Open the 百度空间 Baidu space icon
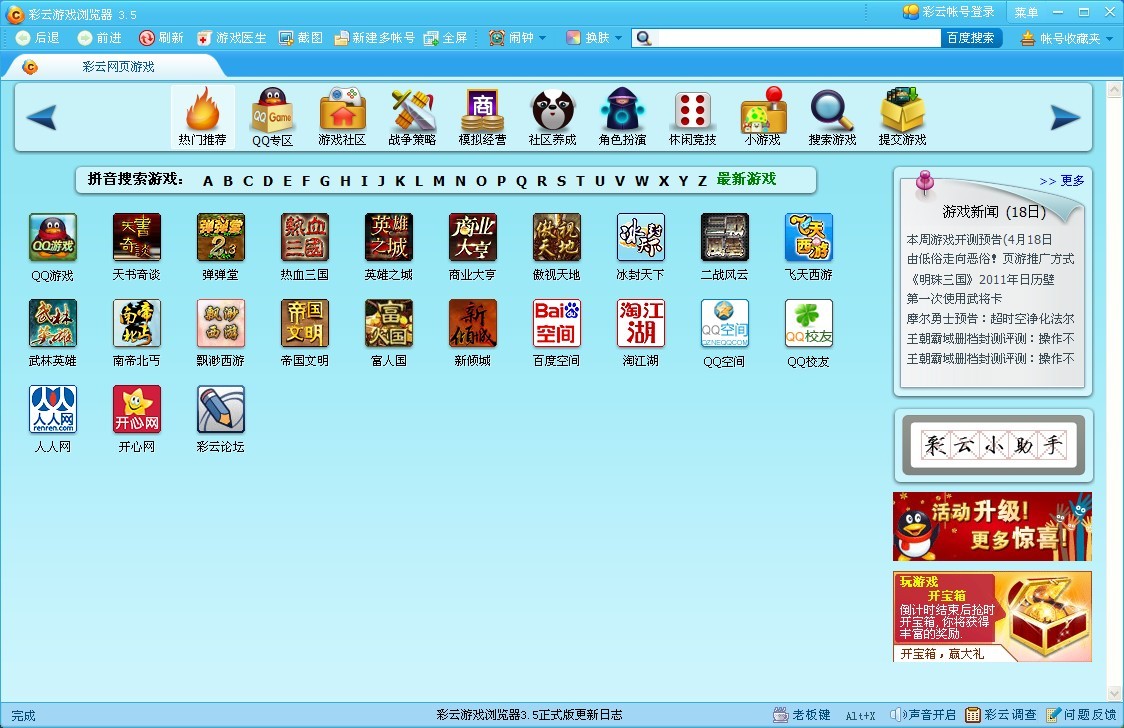Screen dimensions: 1124x728 coord(556,323)
